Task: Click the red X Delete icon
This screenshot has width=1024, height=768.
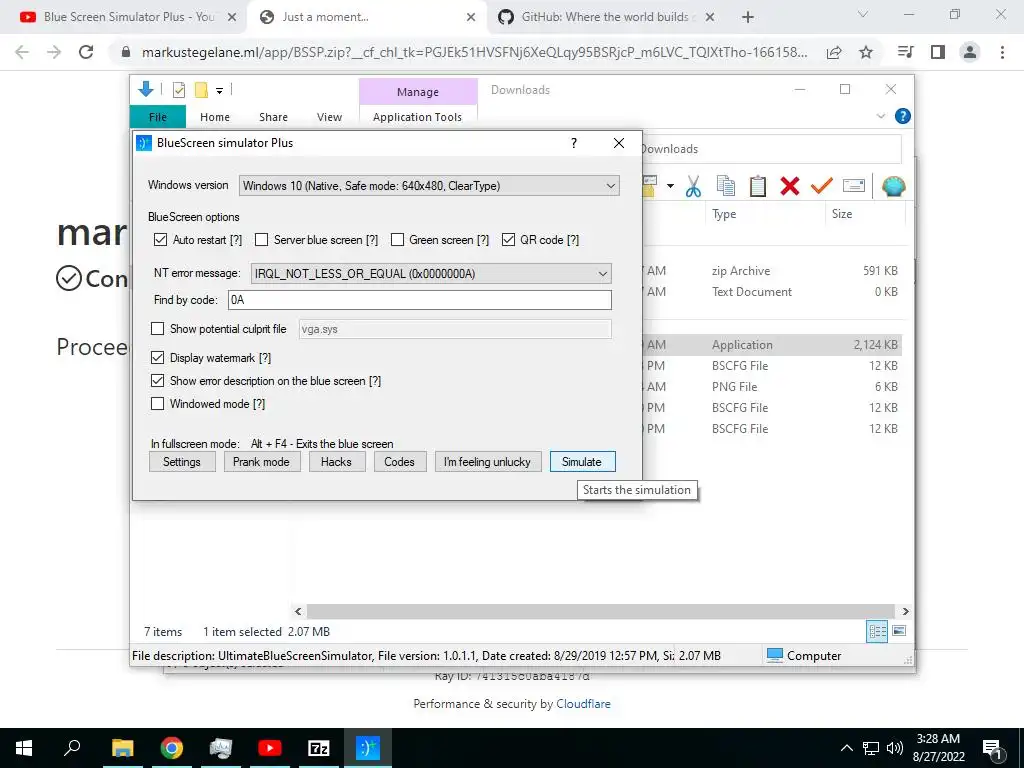Action: (790, 186)
